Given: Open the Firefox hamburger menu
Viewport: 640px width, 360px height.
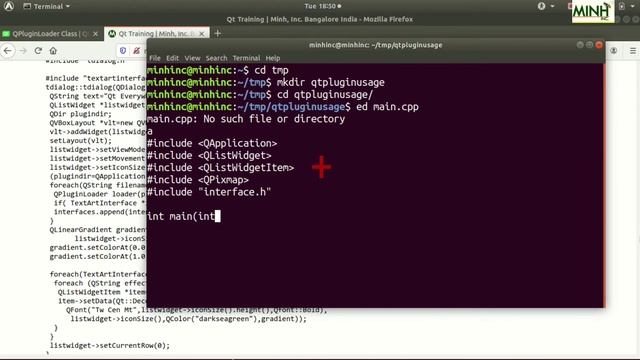Looking at the screenshot, I should click(x=633, y=51).
